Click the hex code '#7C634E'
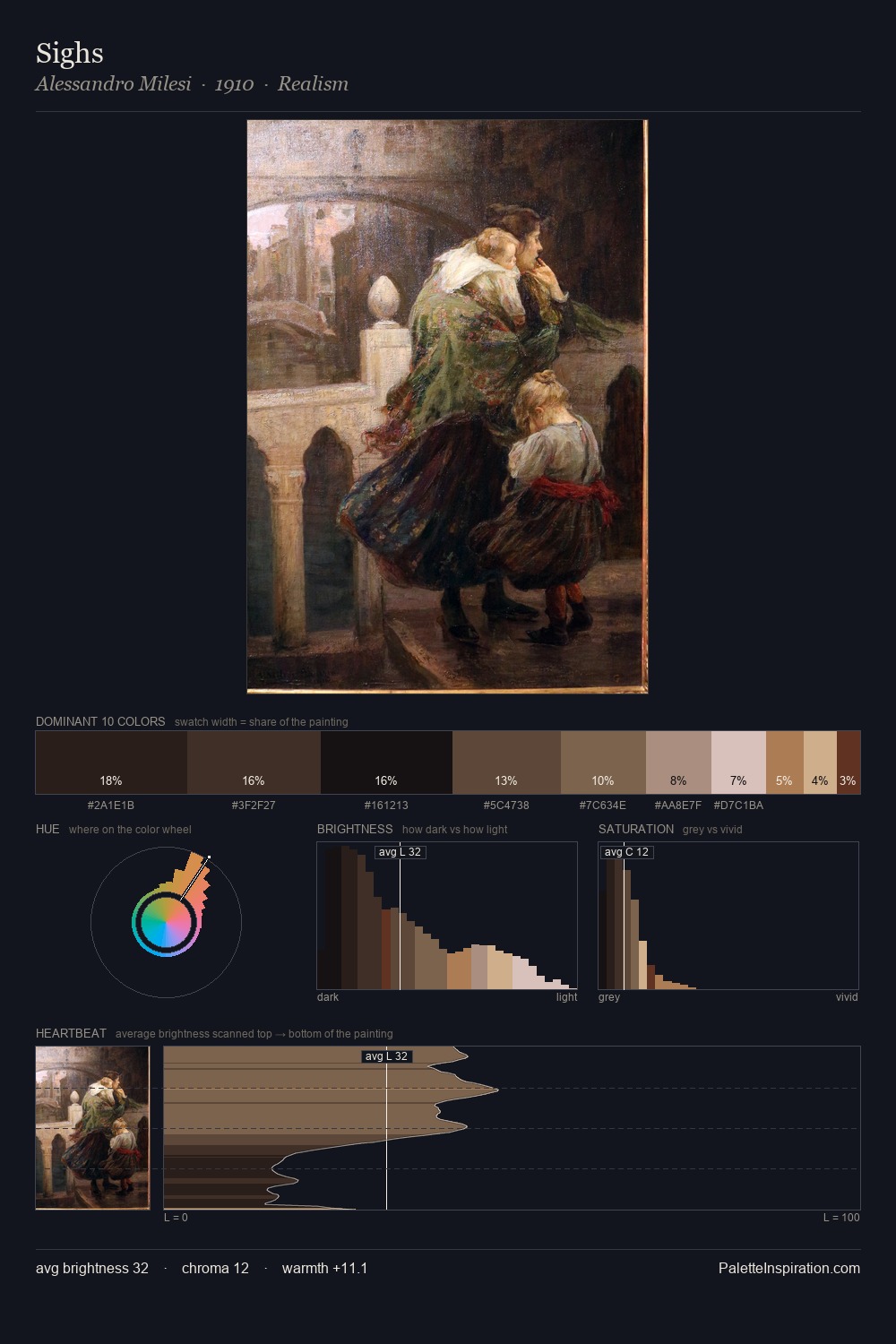Viewport: 896px width, 1344px height. (x=603, y=806)
